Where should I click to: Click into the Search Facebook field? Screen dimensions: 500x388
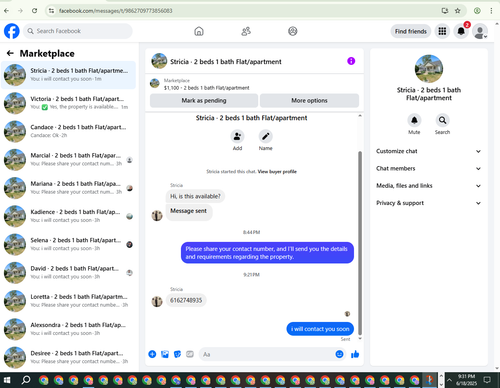pos(78,31)
